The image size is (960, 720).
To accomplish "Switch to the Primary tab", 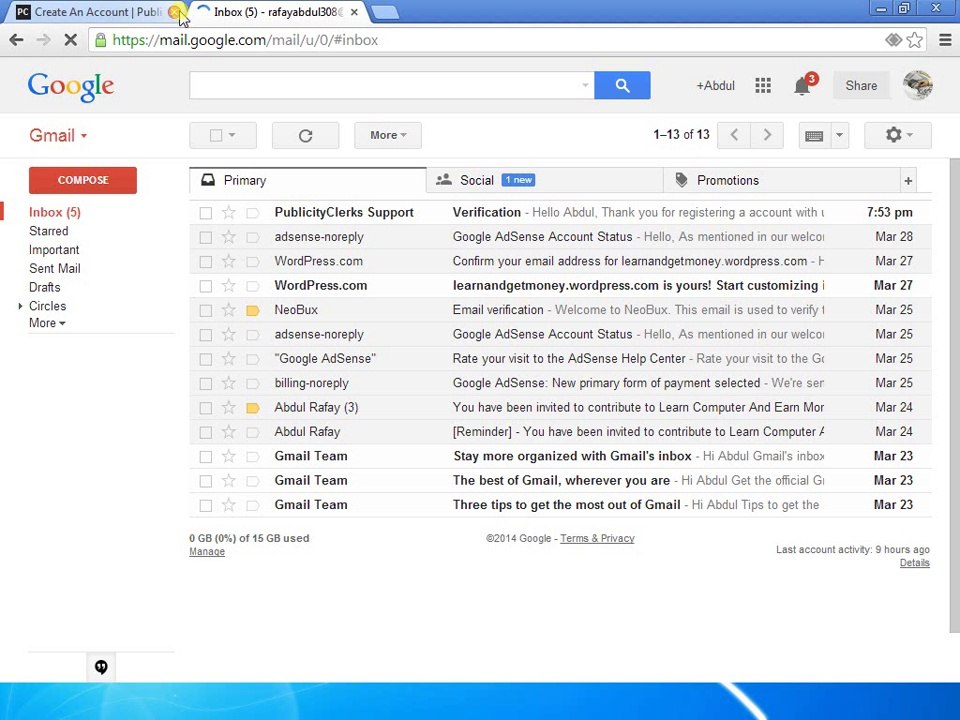I will (x=307, y=181).
